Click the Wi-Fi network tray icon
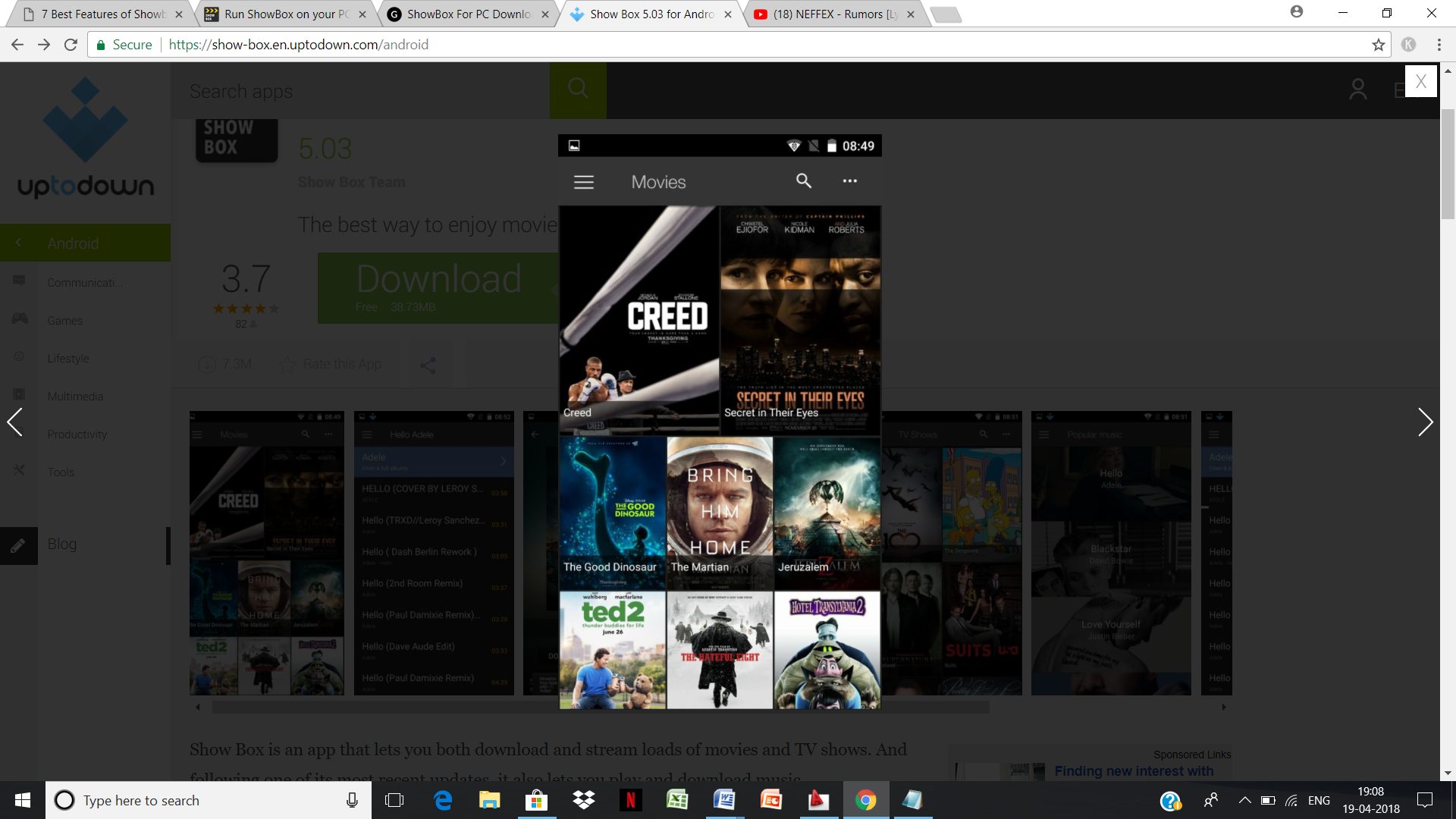Viewport: 1456px width, 819px height. pyautogui.click(x=1291, y=800)
